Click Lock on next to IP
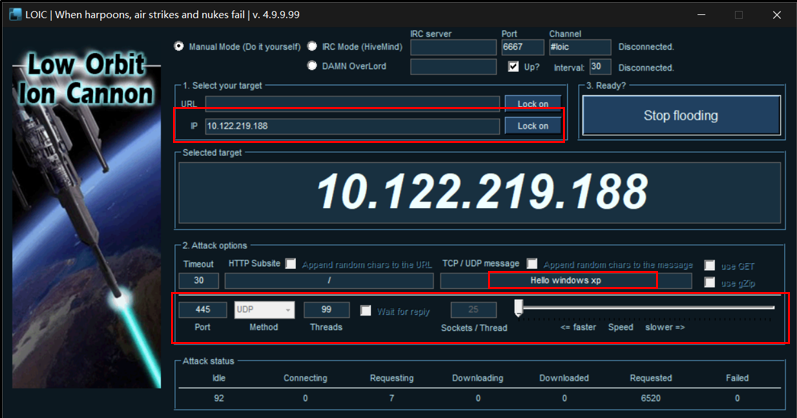 click(533, 126)
